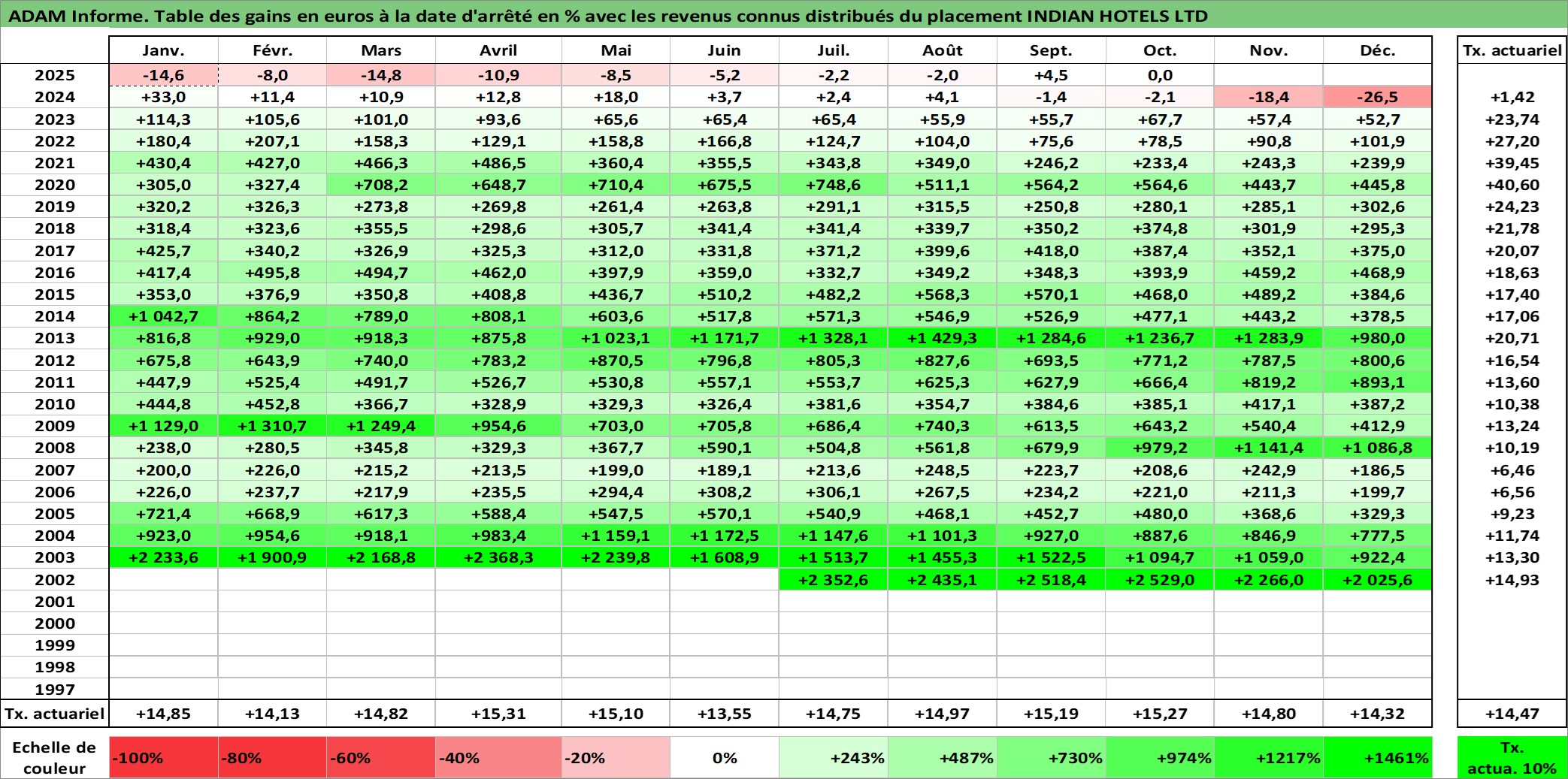Click the 'Févr.' column header

tap(272, 50)
